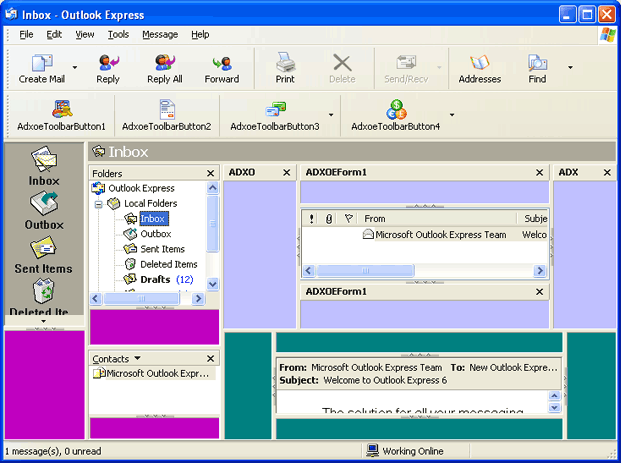Open the Edit menu
621x463 pixels.
pos(54,34)
